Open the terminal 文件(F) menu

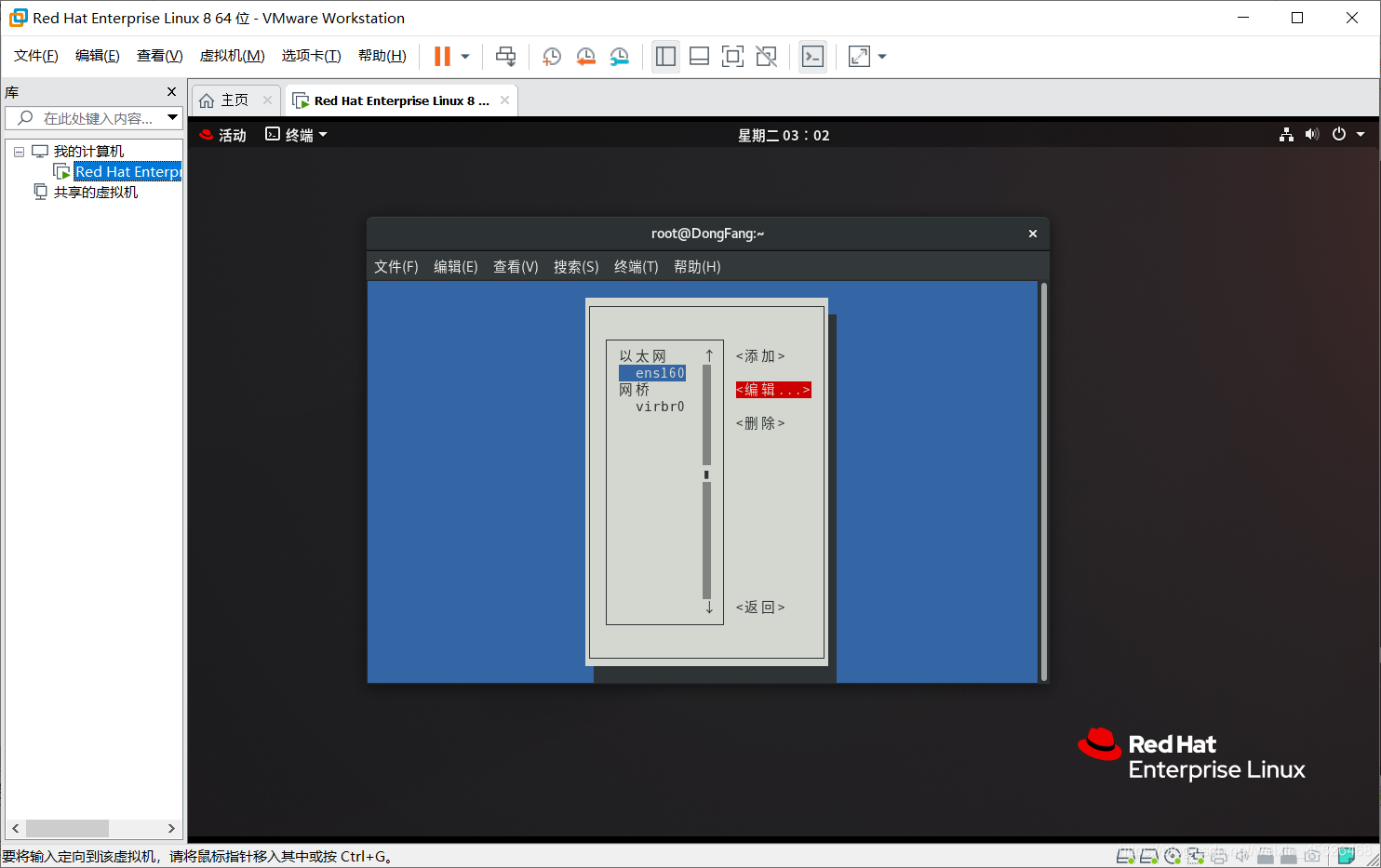[x=396, y=267]
